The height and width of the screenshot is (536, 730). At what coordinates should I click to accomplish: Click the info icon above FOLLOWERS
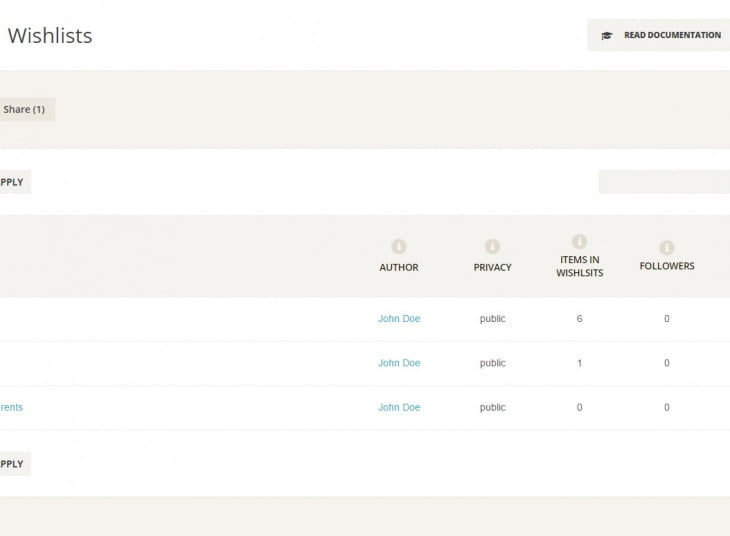(x=667, y=247)
